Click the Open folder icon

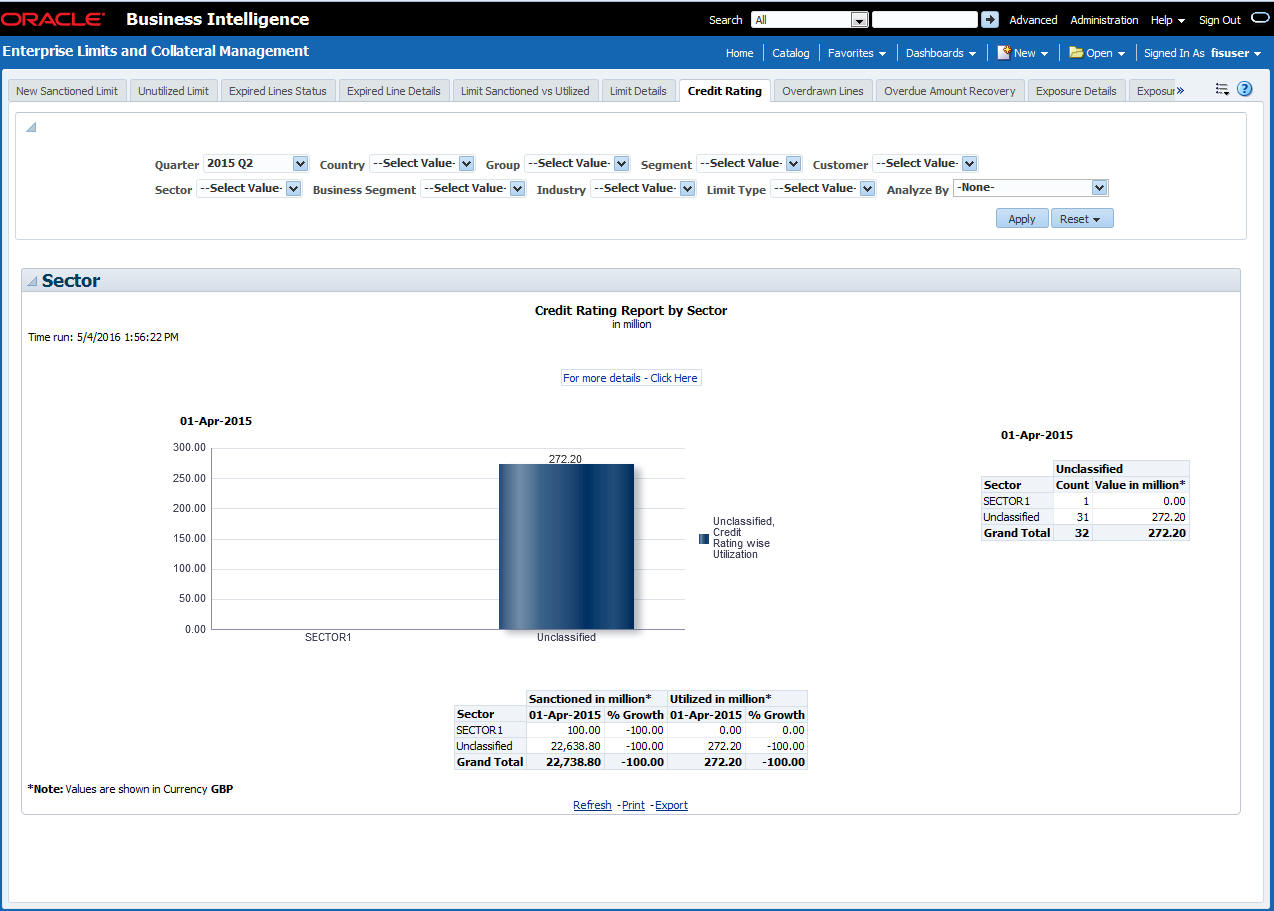click(1076, 52)
